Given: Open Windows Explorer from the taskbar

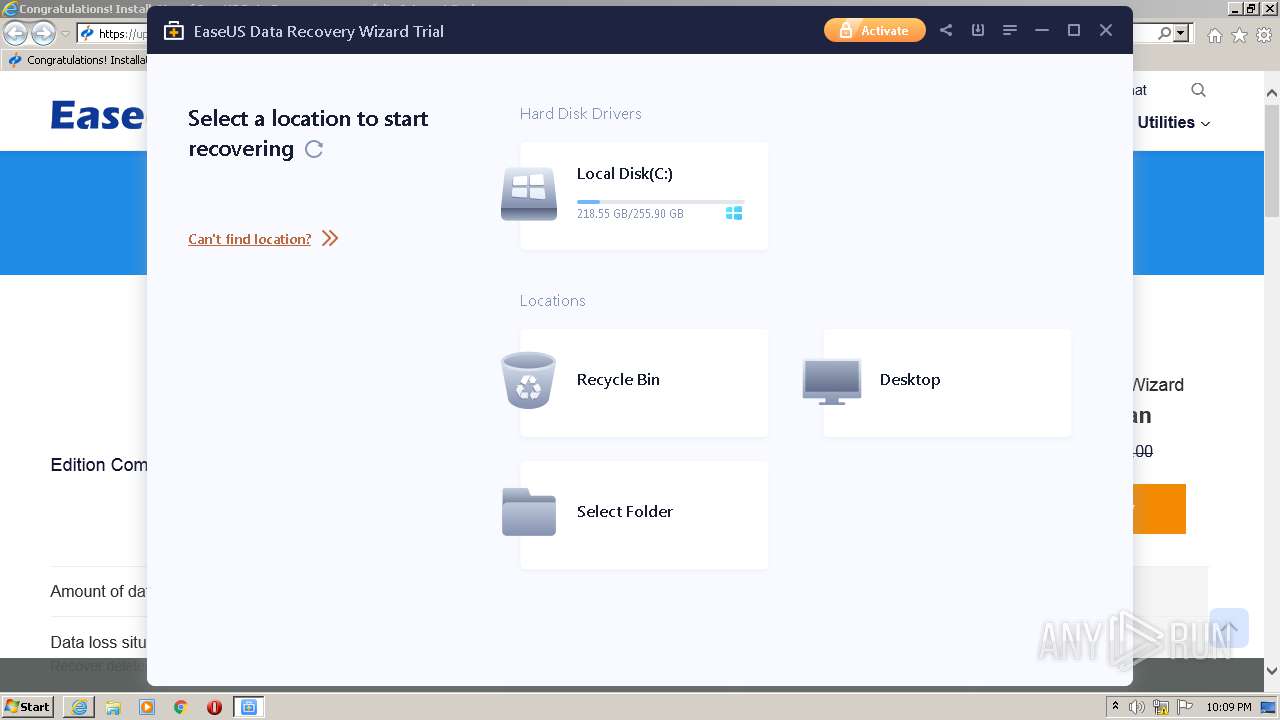Looking at the screenshot, I should 113,707.
